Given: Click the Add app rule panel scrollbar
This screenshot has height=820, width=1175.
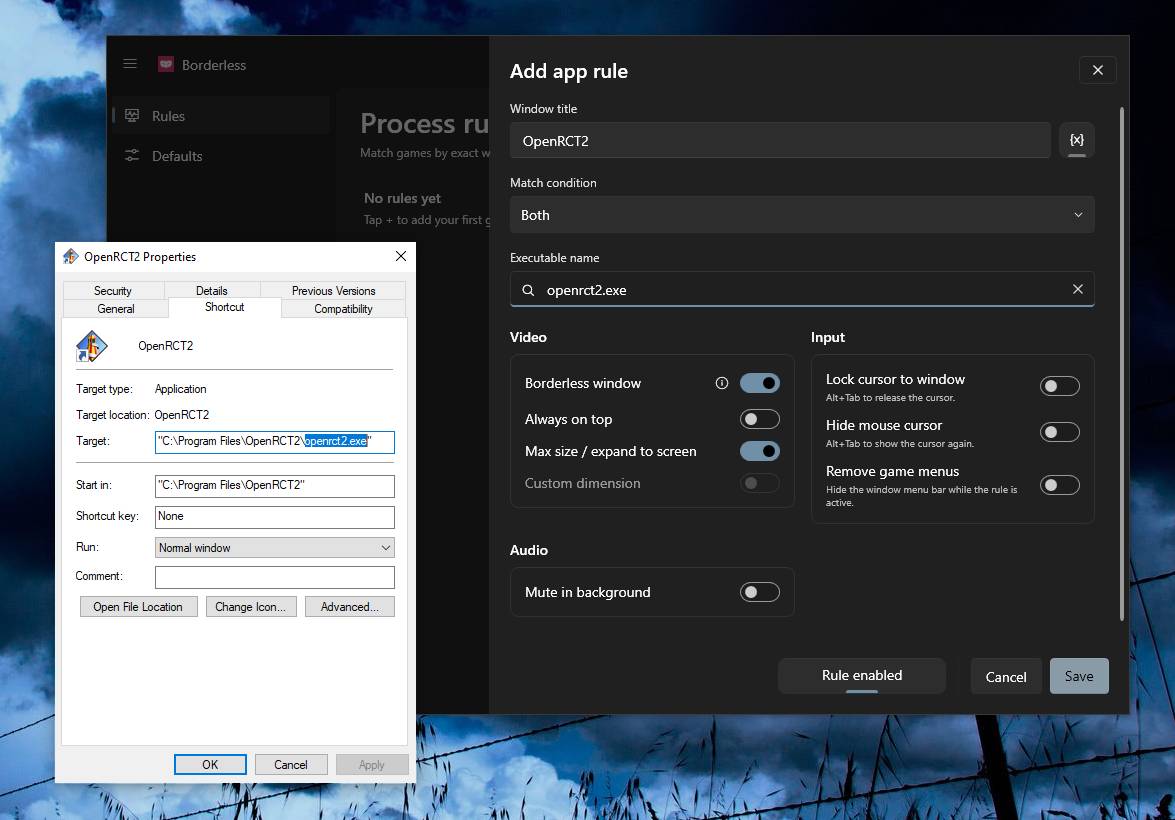Looking at the screenshot, I should pos(1122,364).
